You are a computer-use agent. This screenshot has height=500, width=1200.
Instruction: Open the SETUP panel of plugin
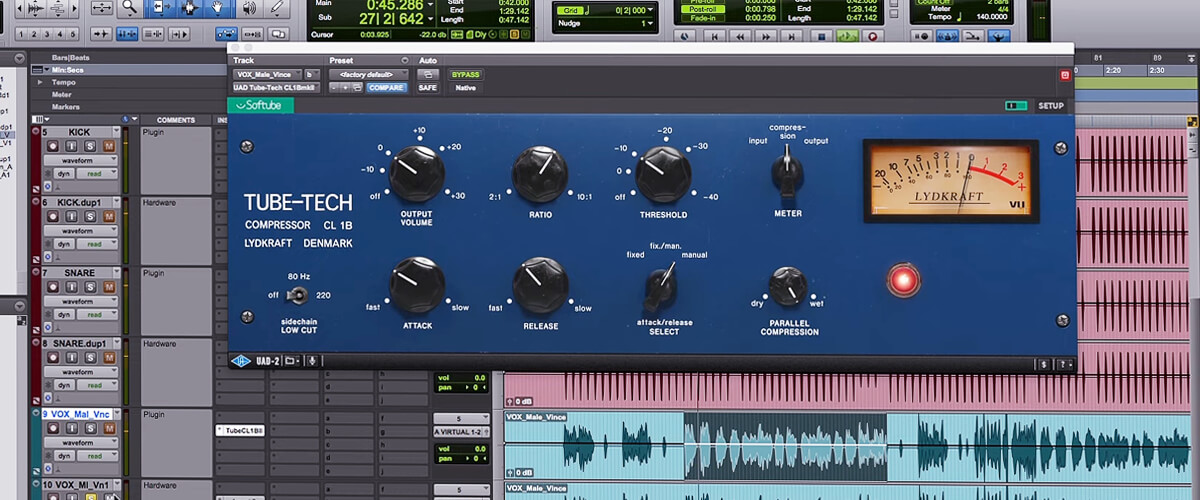1051,105
